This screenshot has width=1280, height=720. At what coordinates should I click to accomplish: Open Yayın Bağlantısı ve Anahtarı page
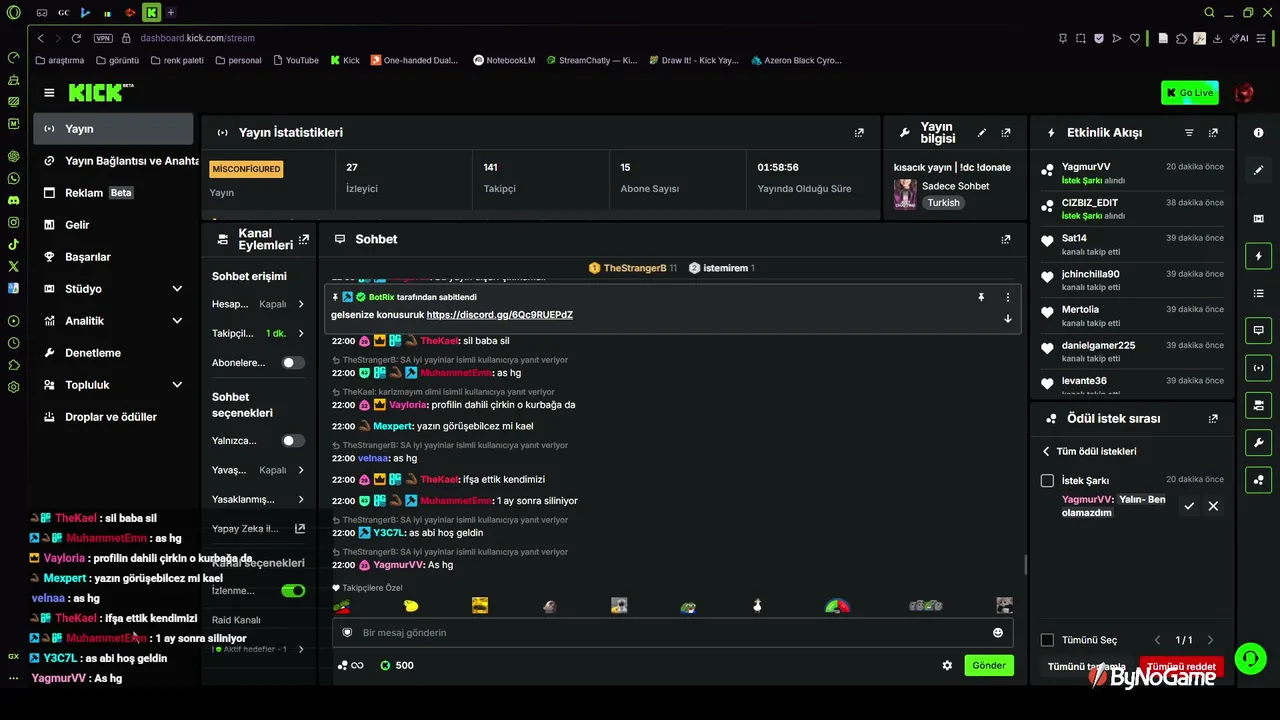121,161
